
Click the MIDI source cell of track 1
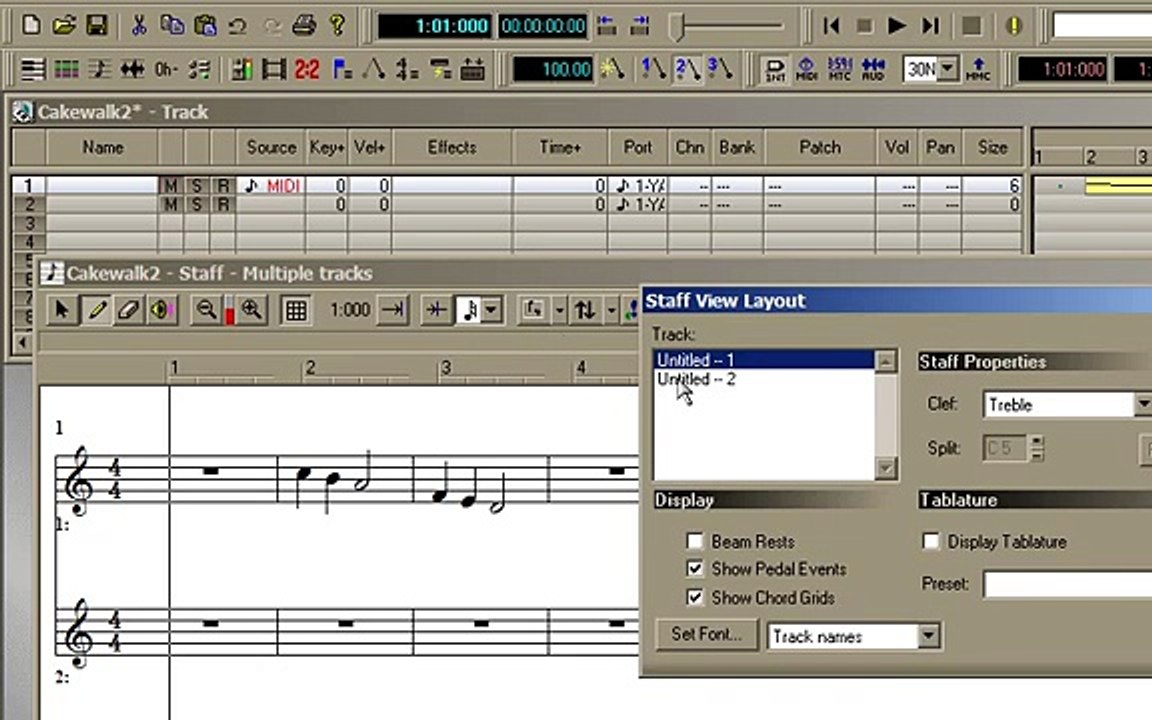[x=270, y=186]
